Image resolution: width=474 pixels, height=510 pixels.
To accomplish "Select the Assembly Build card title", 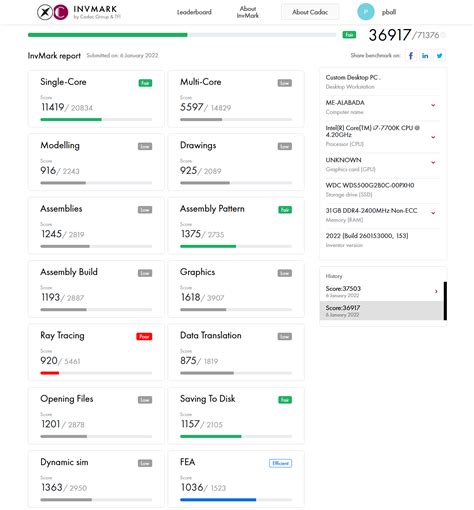I will [69, 272].
